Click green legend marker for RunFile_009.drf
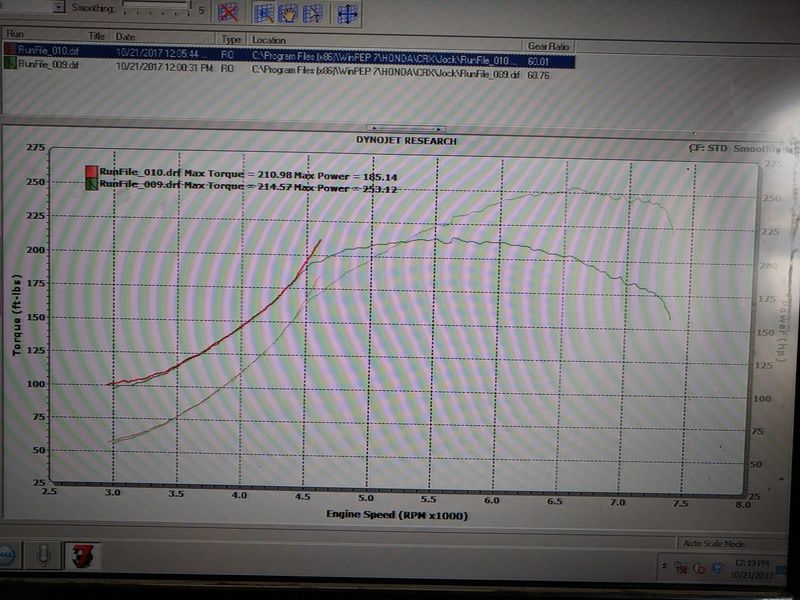Image resolution: width=800 pixels, height=600 pixels. pos(91,184)
